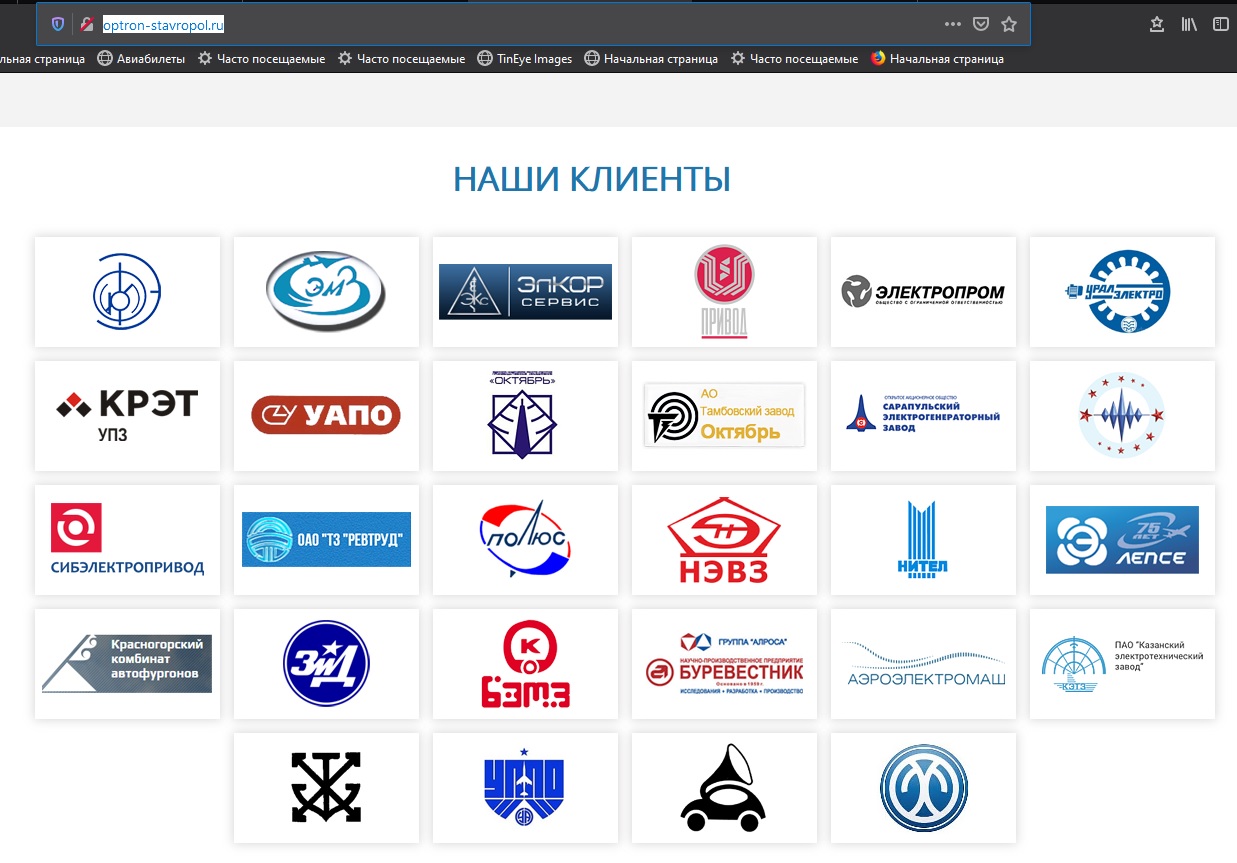Viewport: 1237px width, 863px height.
Task: Click the ЭМЗ oval logo
Action: pyautogui.click(x=326, y=292)
